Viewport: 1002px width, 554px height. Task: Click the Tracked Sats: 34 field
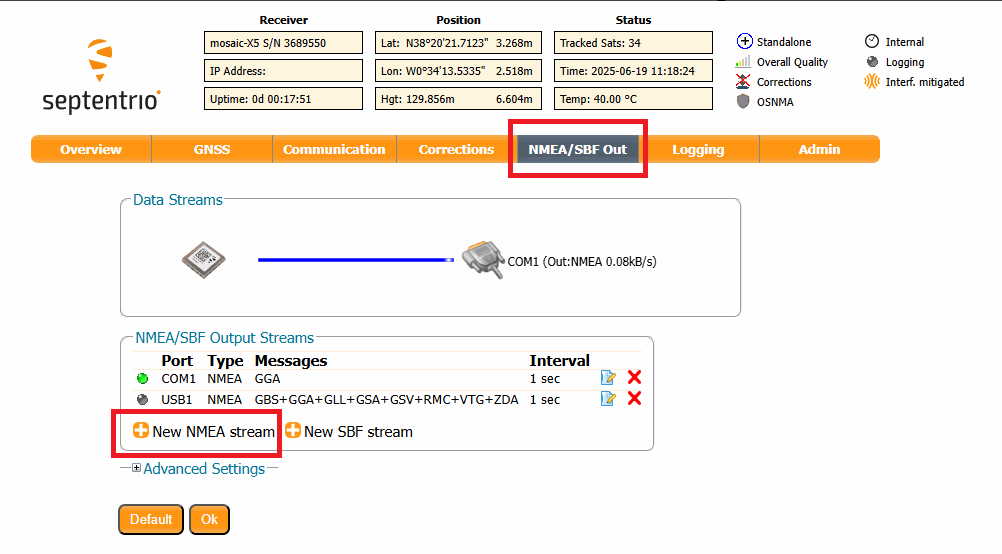tap(633, 43)
